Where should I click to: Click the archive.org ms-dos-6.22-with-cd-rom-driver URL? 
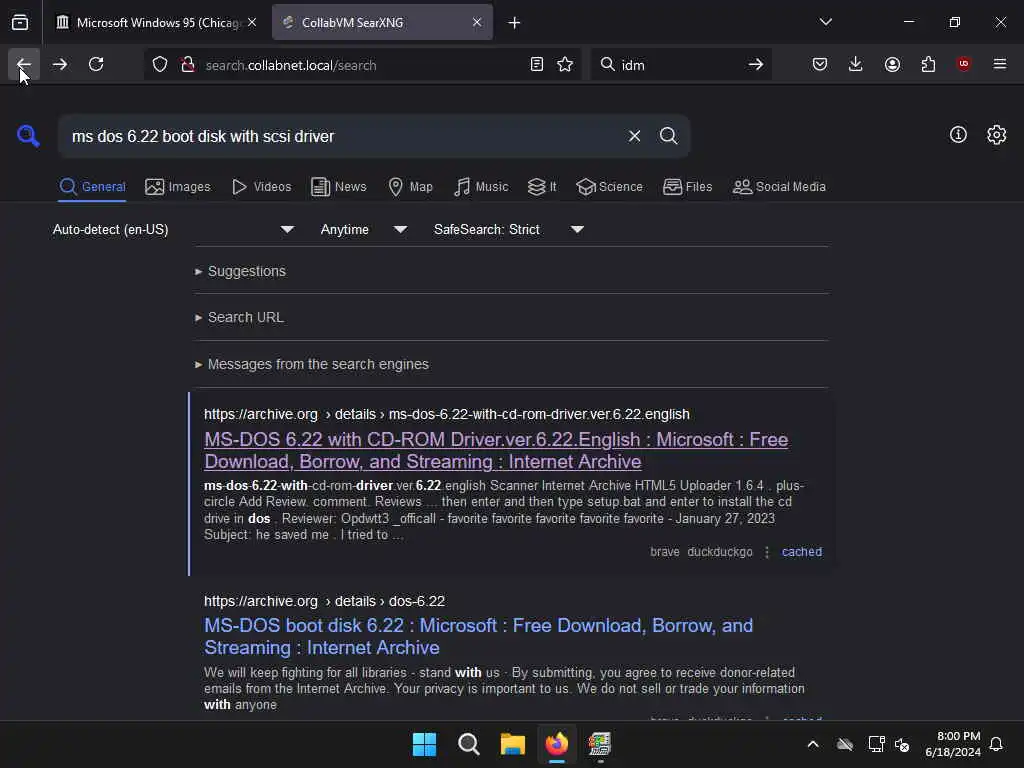447,415
